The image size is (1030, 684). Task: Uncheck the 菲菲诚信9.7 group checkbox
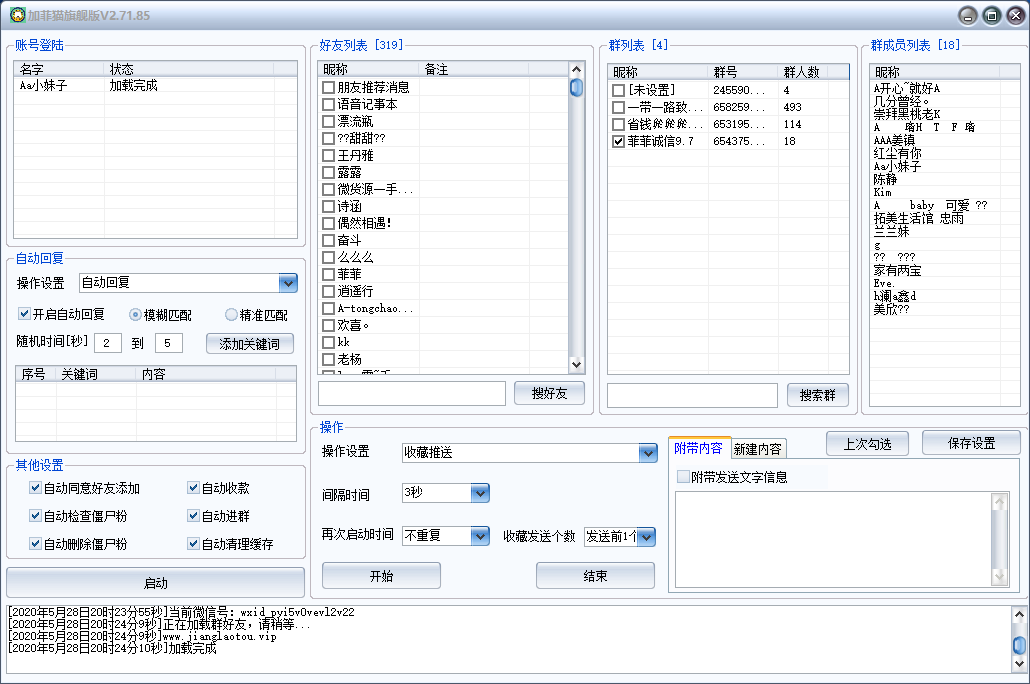[618, 142]
